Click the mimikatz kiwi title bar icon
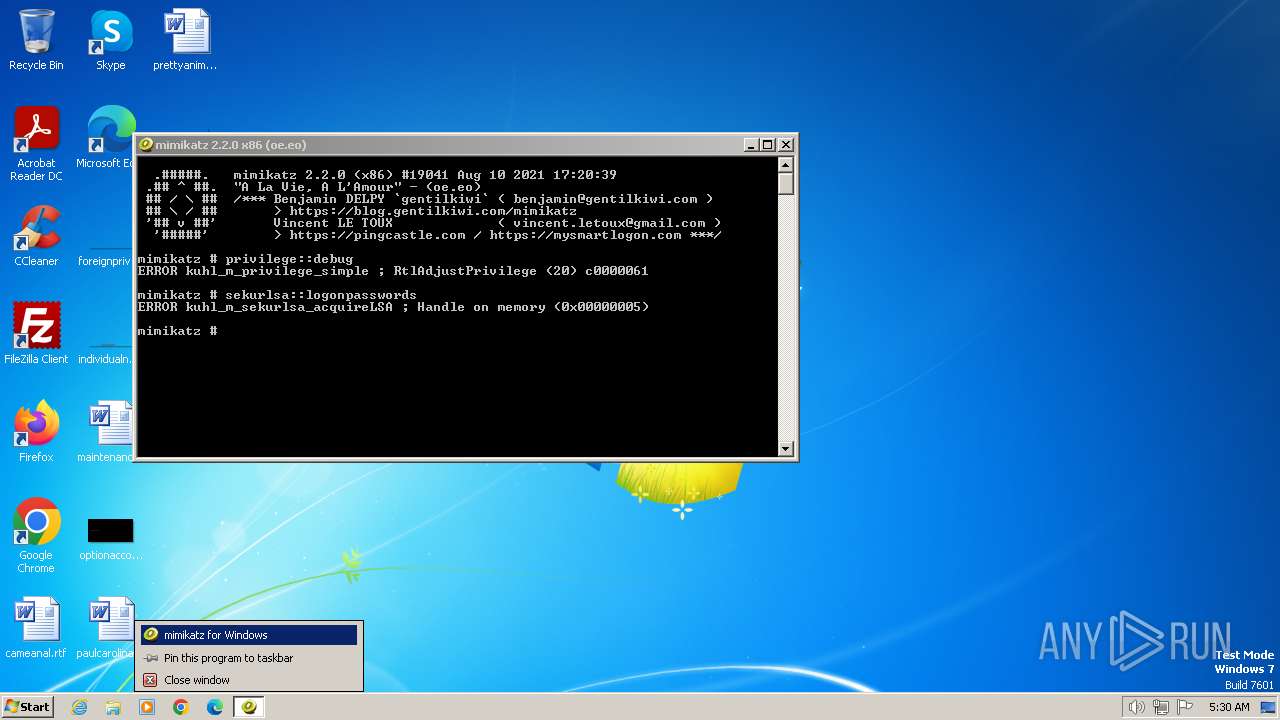Image resolution: width=1280 pixels, height=720 pixels. tap(146, 145)
